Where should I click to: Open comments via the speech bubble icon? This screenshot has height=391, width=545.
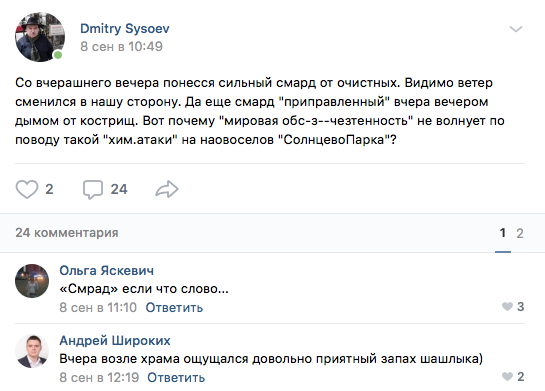click(93, 190)
